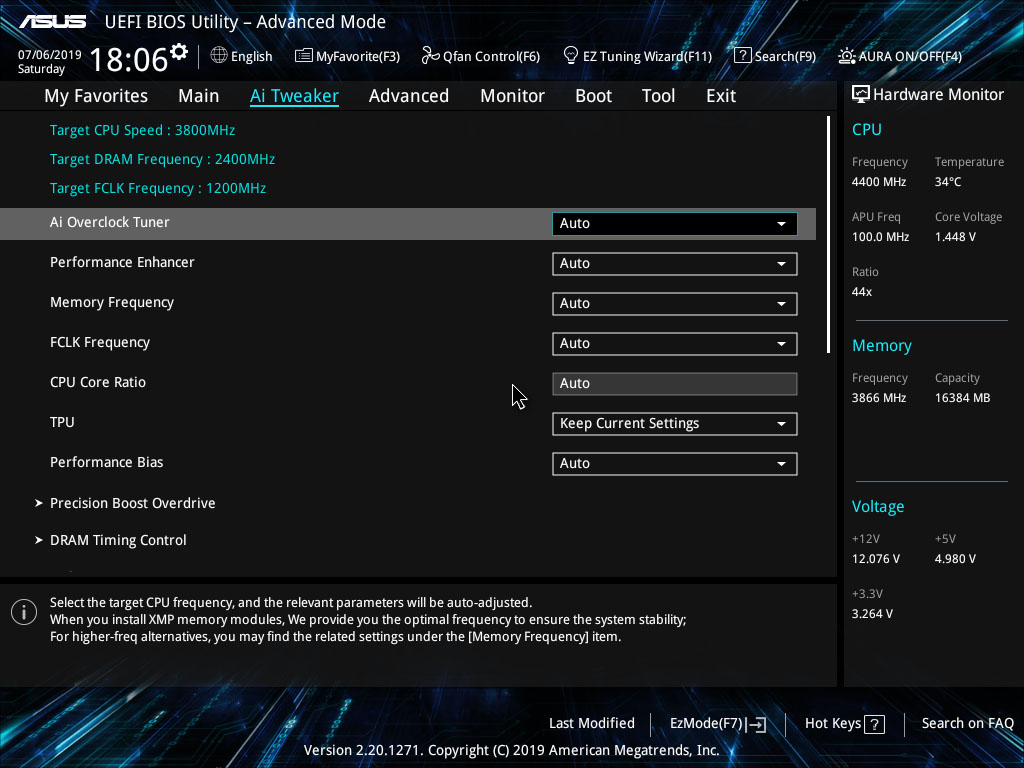Click the Hardware Monitor screen icon
The height and width of the screenshot is (768, 1024).
[x=861, y=95]
